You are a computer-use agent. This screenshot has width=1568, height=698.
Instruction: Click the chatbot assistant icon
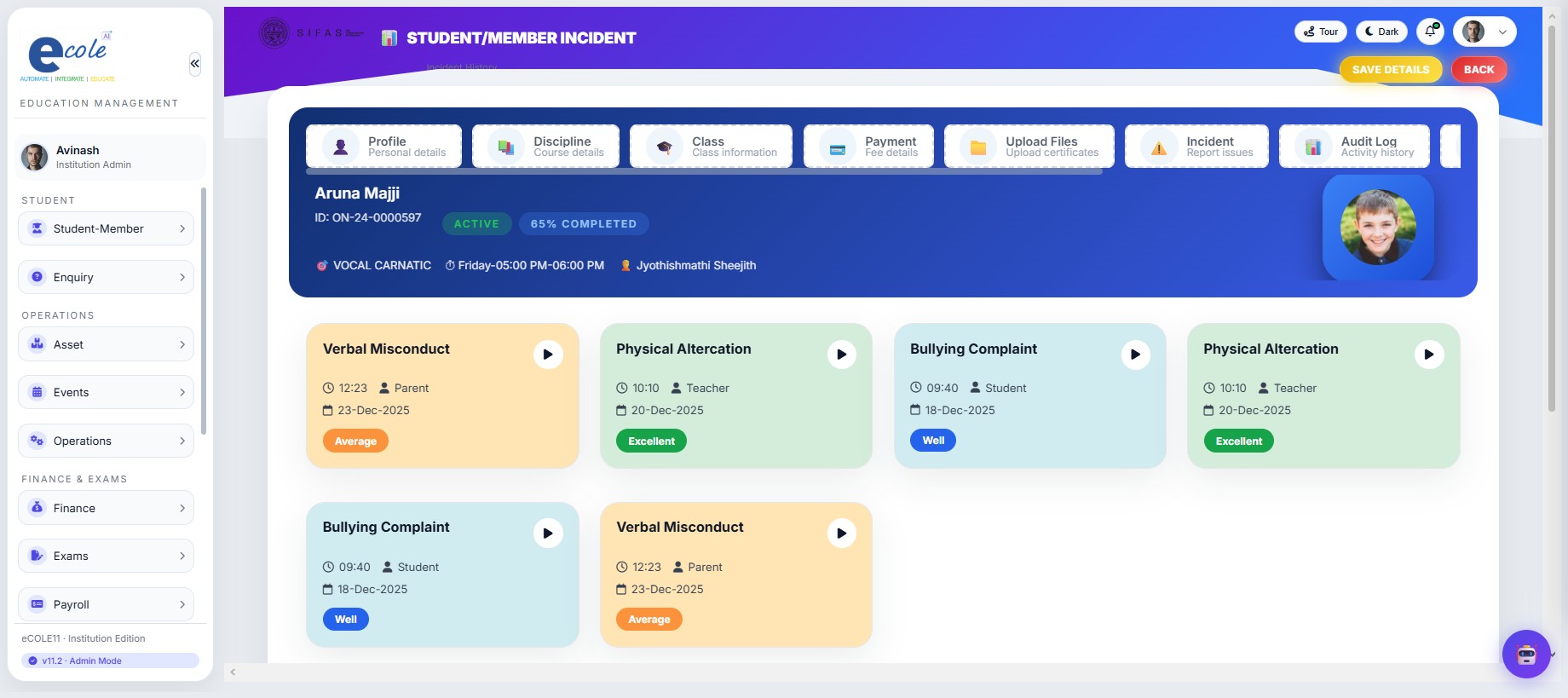pos(1526,654)
